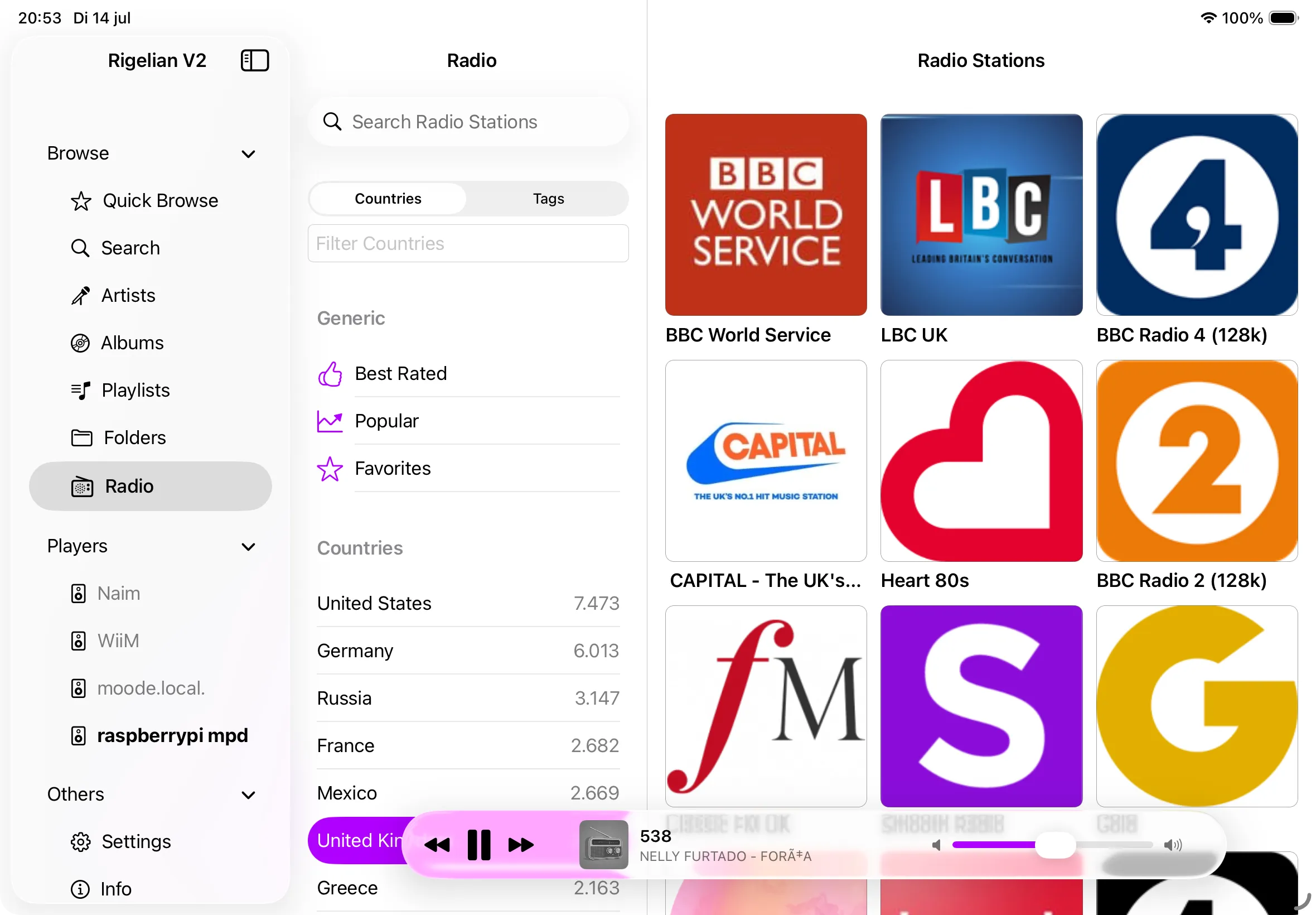Screen dimensions: 1316x915
Task: Play BBC World Service station
Action: [766, 215]
